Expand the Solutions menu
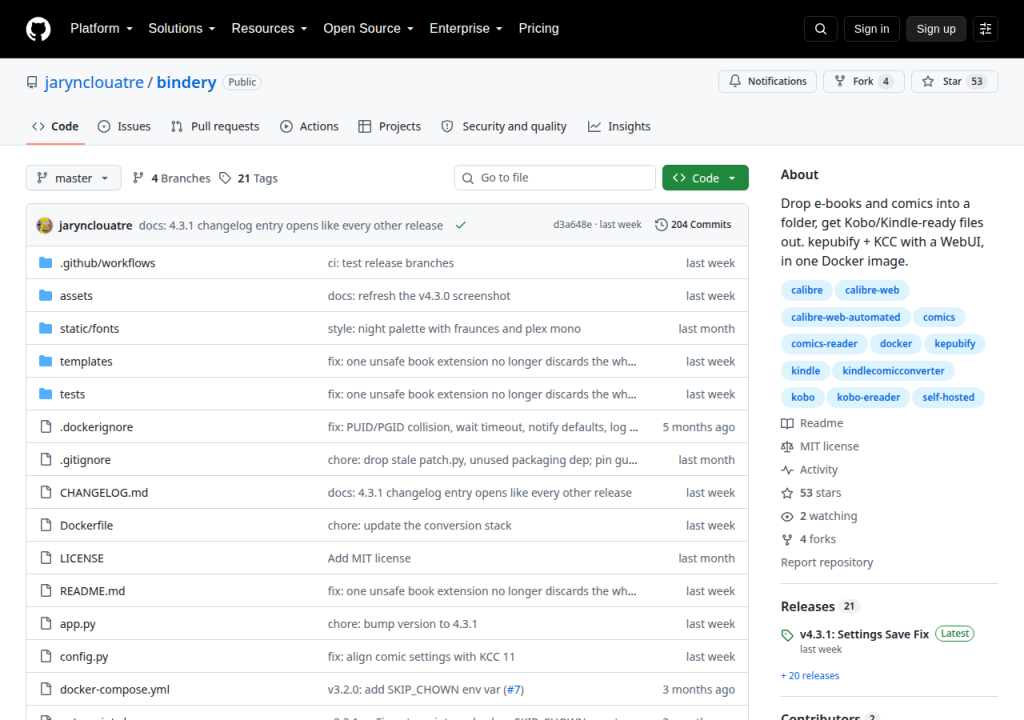The height and width of the screenshot is (720, 1024). [x=182, y=29]
